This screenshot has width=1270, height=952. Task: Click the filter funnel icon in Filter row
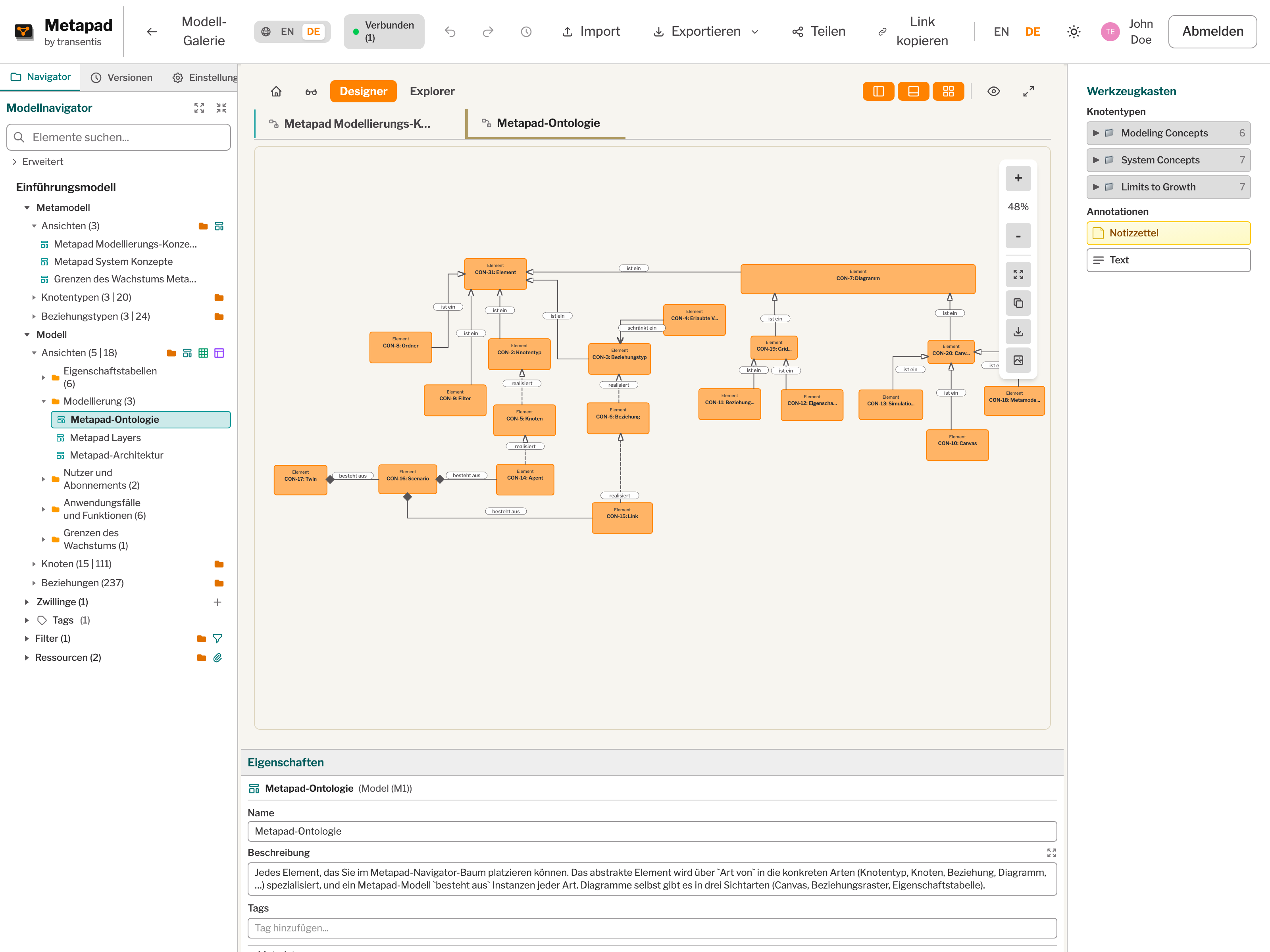tap(217, 639)
